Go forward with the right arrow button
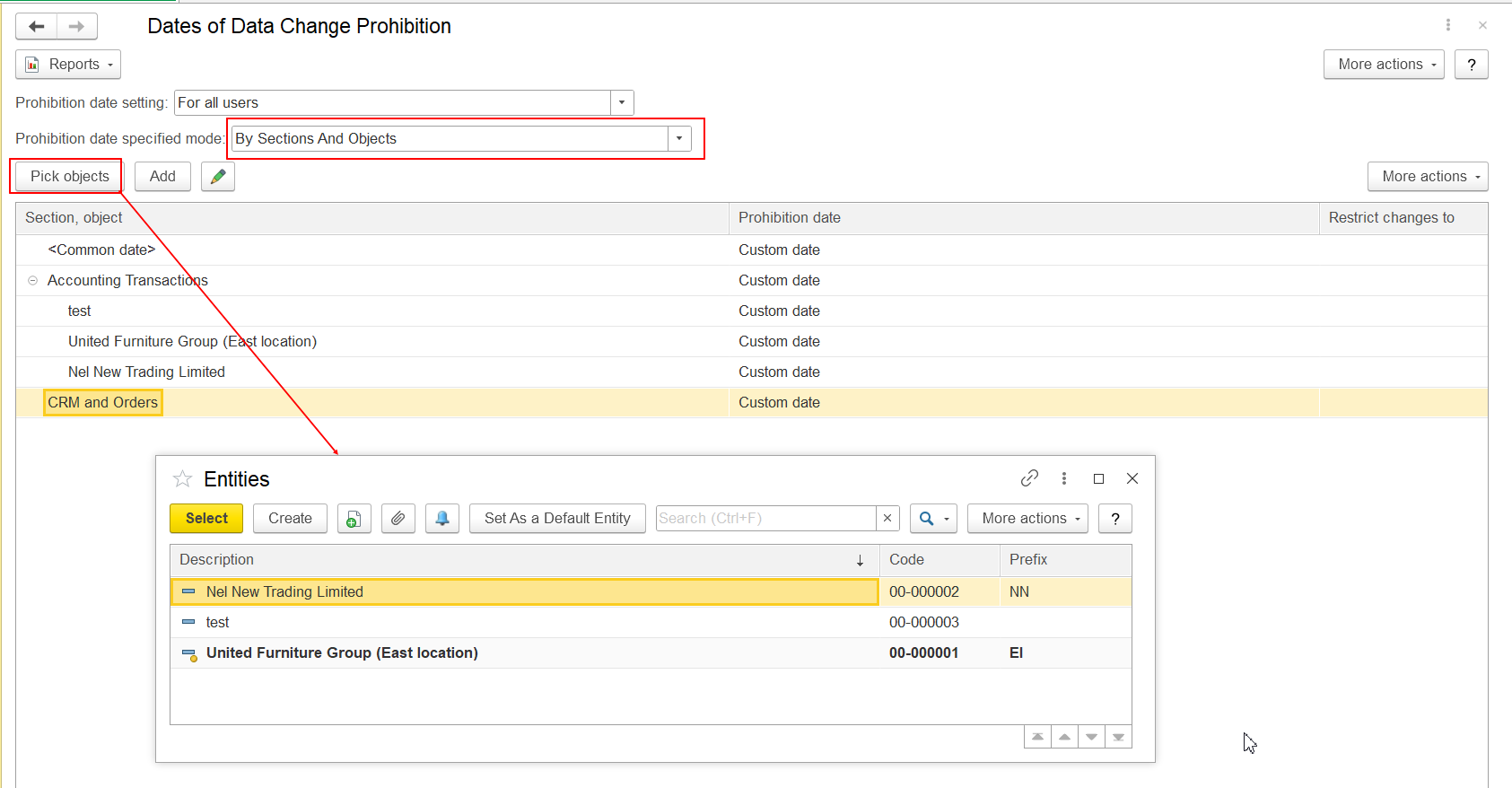Screen dimensions: 1512x788 [77, 27]
